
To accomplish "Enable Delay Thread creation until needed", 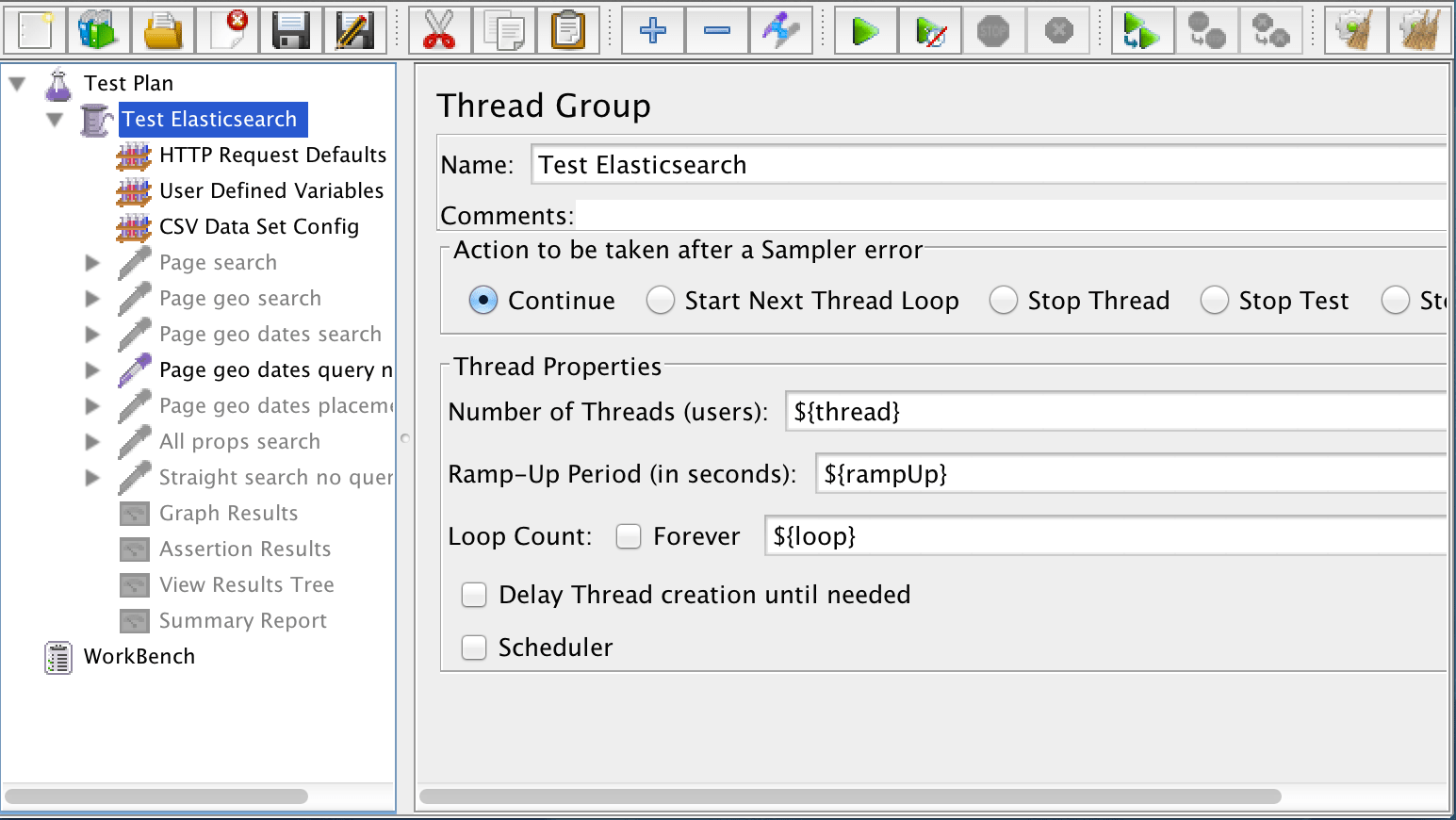I will pyautogui.click(x=474, y=595).
